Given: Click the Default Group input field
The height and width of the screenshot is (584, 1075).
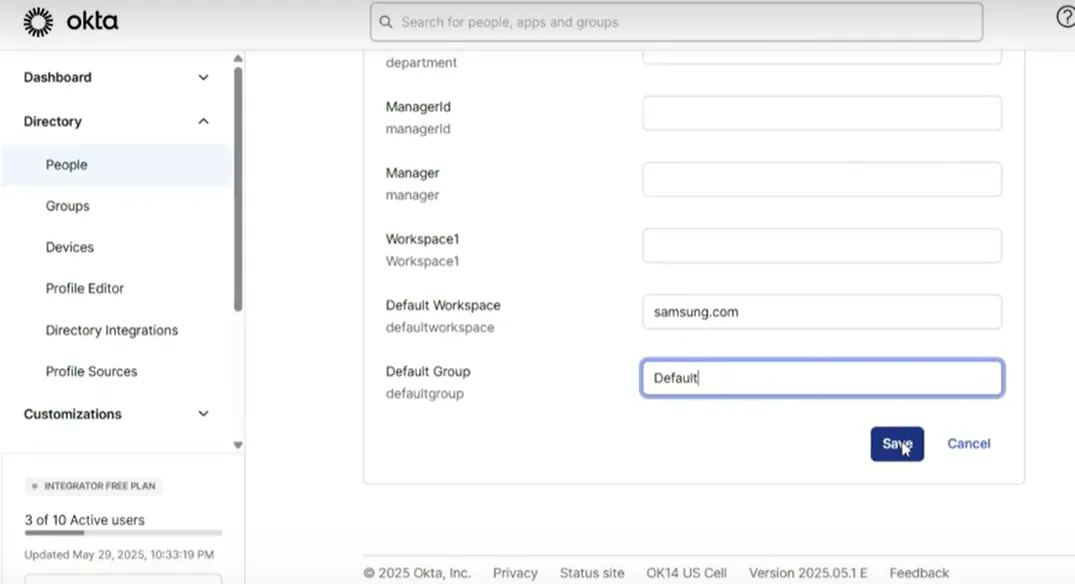Looking at the screenshot, I should 822,378.
